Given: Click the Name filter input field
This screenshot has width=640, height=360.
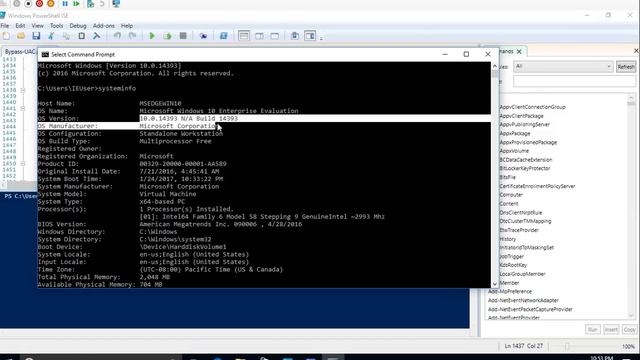Looking at the screenshot, I should click(574, 81).
